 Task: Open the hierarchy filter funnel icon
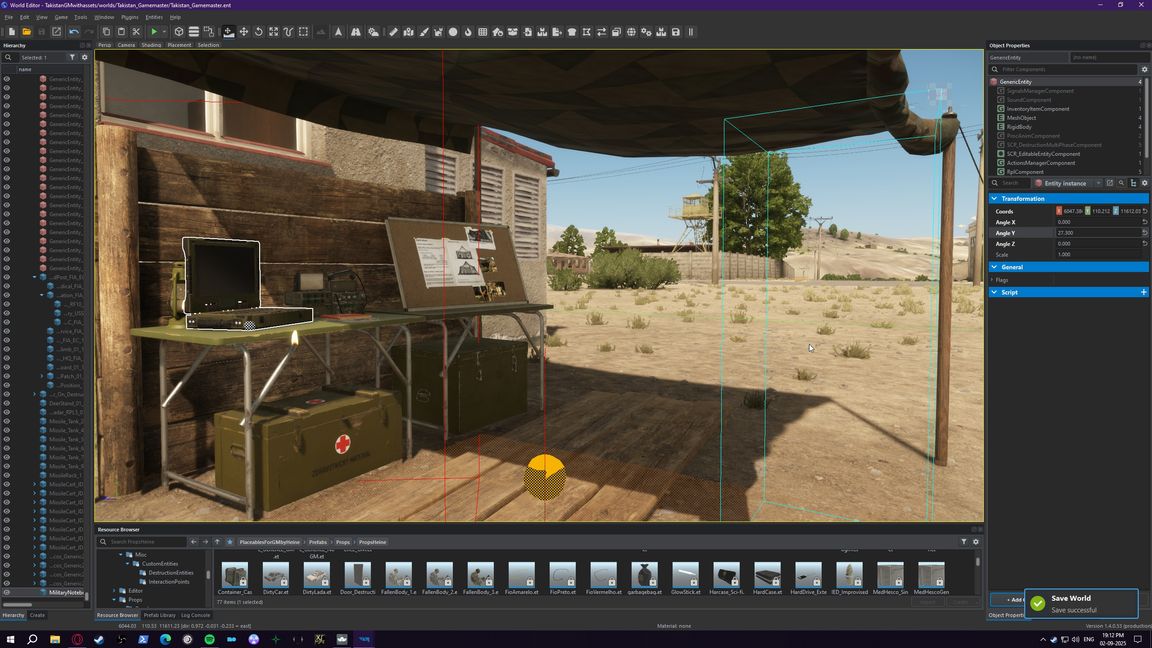[72, 57]
